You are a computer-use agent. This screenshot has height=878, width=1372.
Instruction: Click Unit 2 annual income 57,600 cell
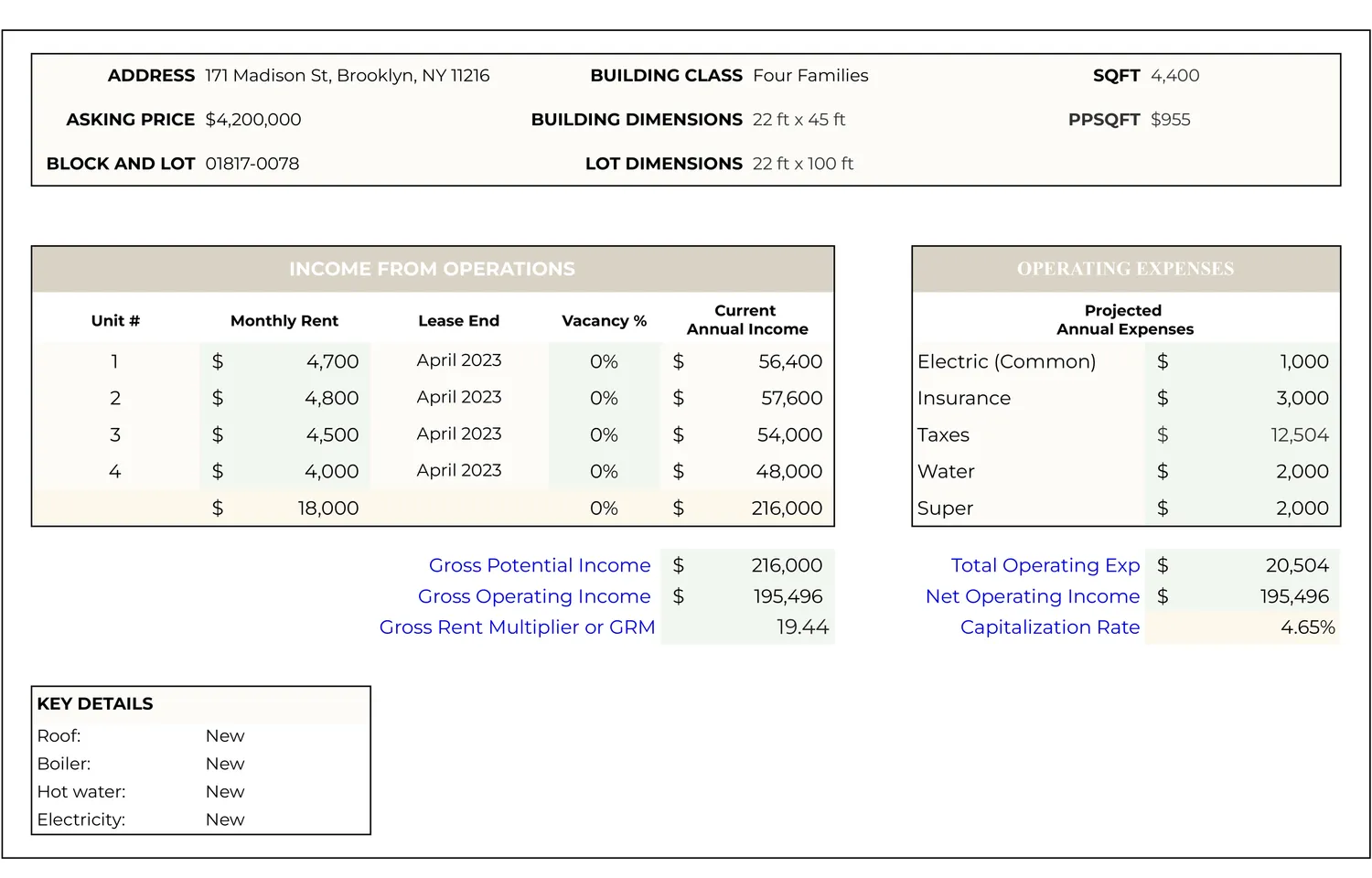pyautogui.click(x=790, y=398)
